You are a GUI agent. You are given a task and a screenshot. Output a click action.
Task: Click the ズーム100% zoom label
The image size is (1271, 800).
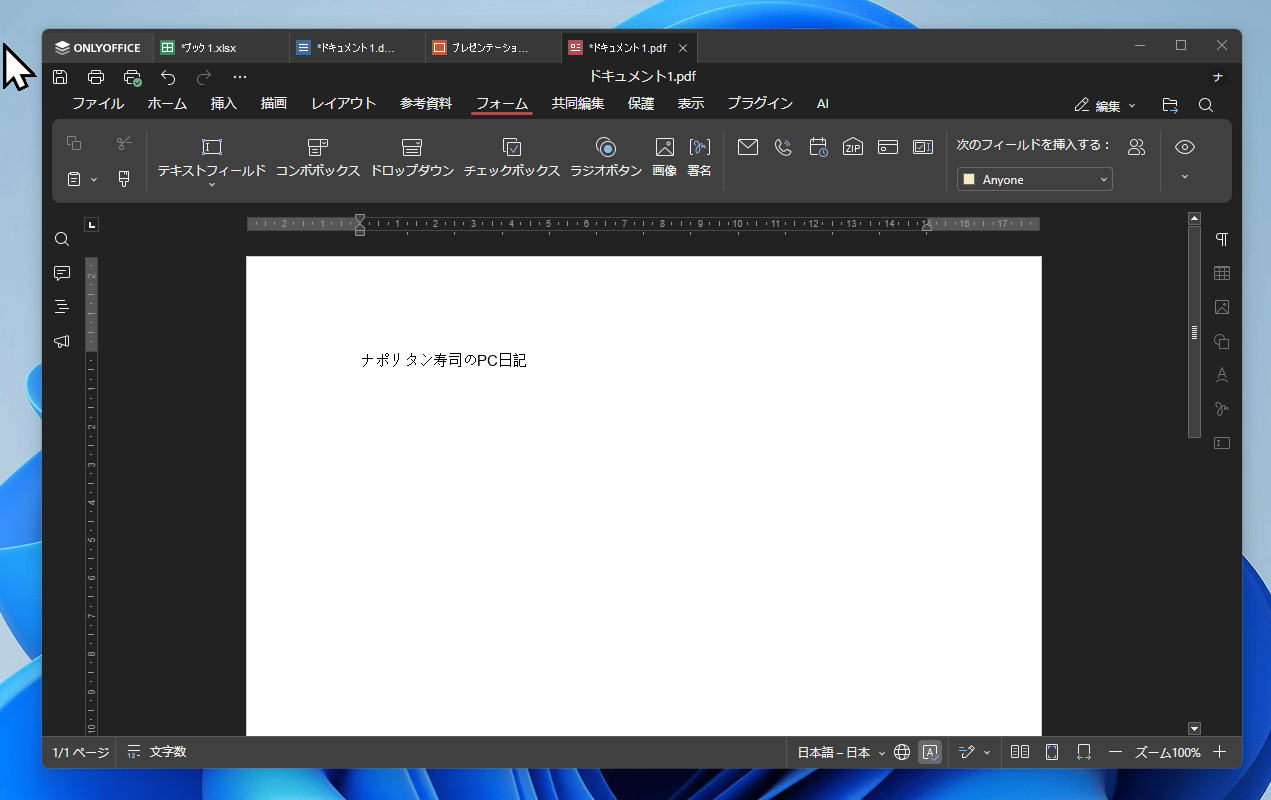pos(1168,752)
